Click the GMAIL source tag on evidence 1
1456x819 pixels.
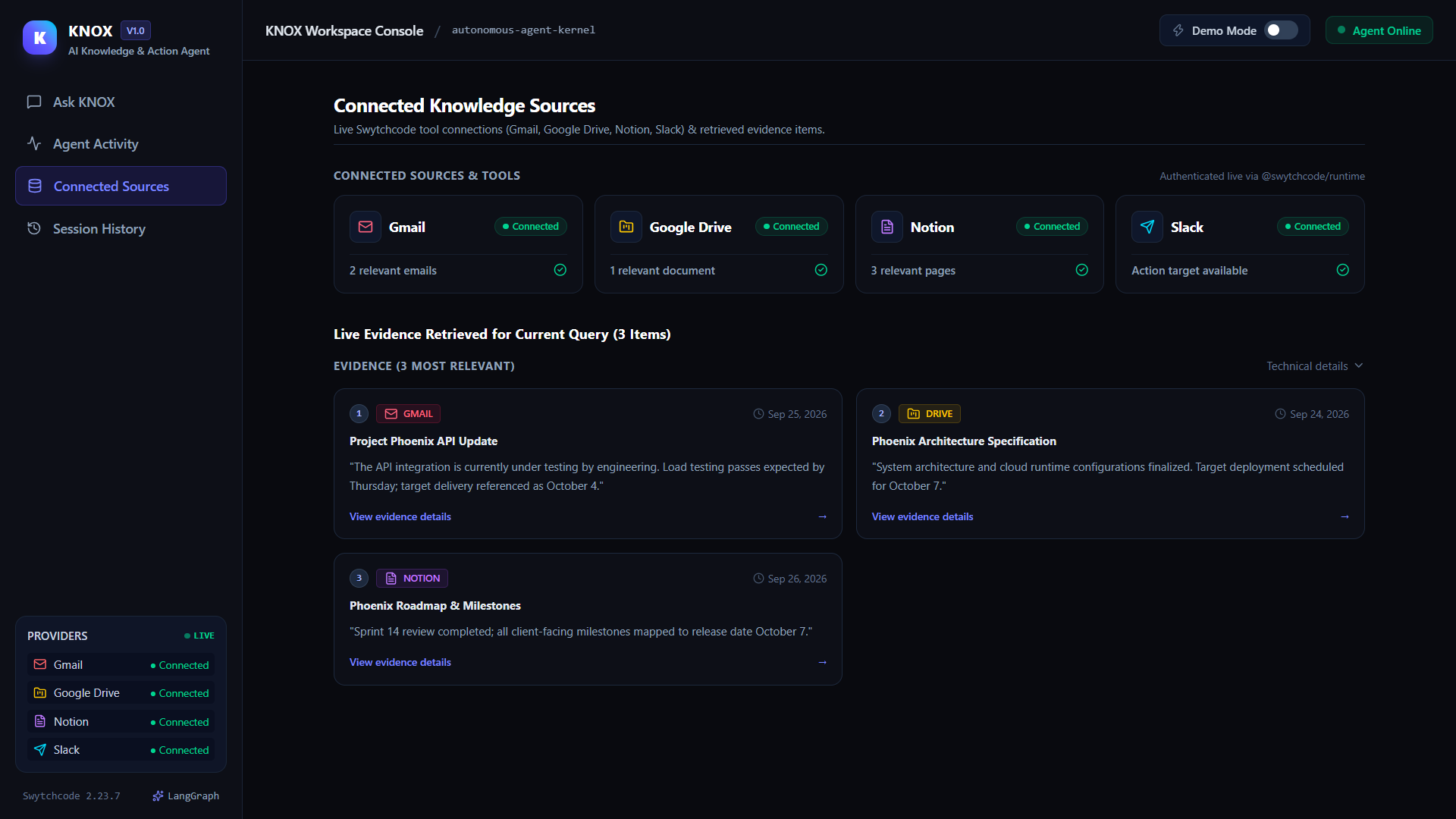pyautogui.click(x=408, y=413)
